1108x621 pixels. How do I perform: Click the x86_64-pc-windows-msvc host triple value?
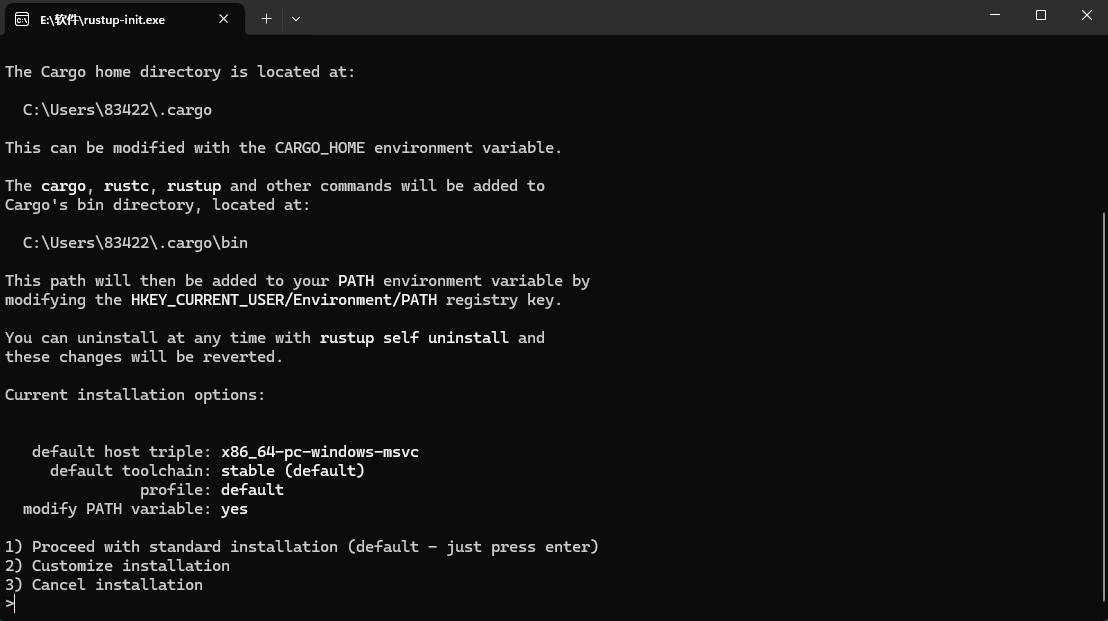pyautogui.click(x=320, y=452)
